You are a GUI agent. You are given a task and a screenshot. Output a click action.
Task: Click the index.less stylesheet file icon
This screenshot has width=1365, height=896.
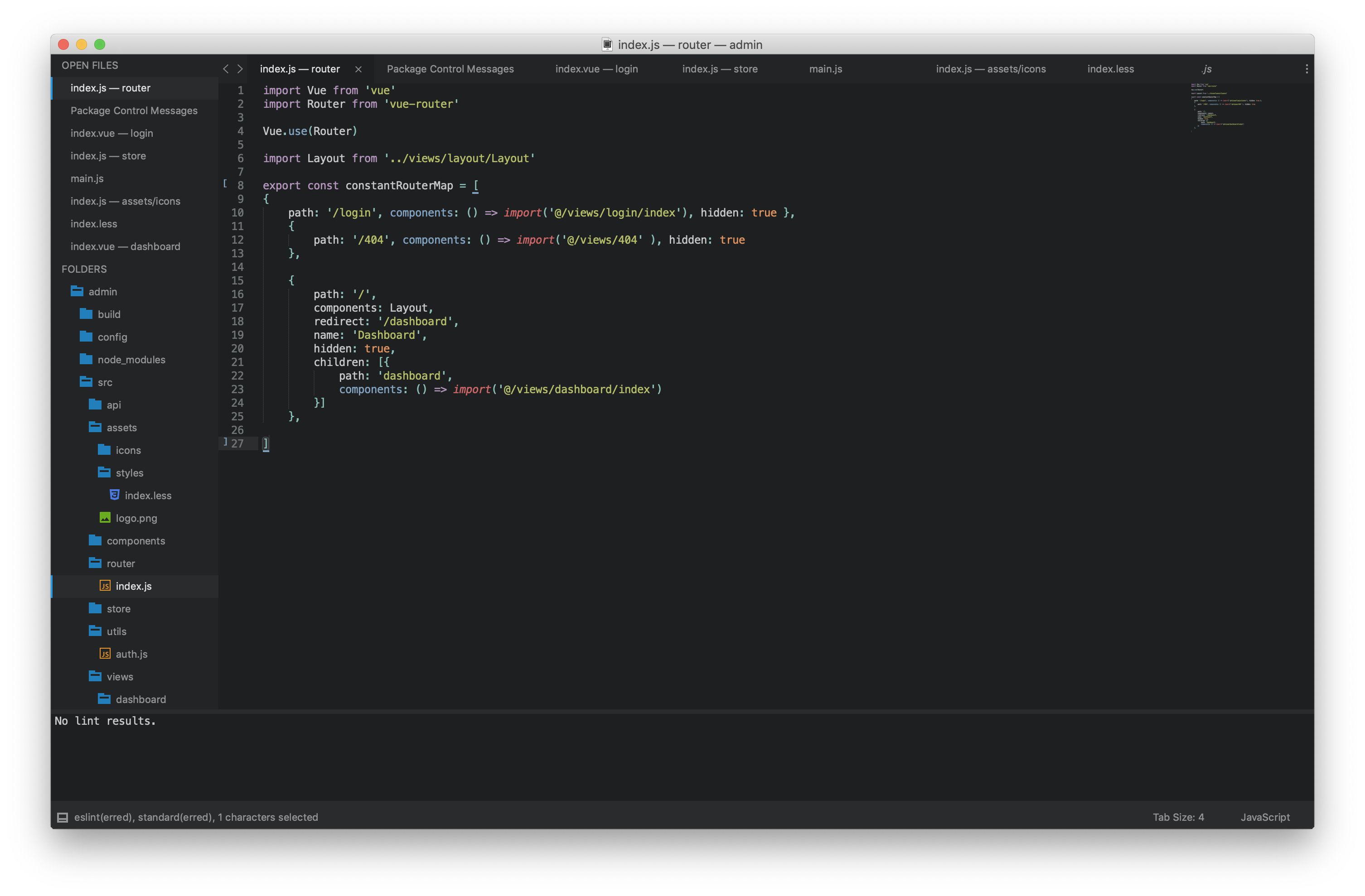(114, 495)
